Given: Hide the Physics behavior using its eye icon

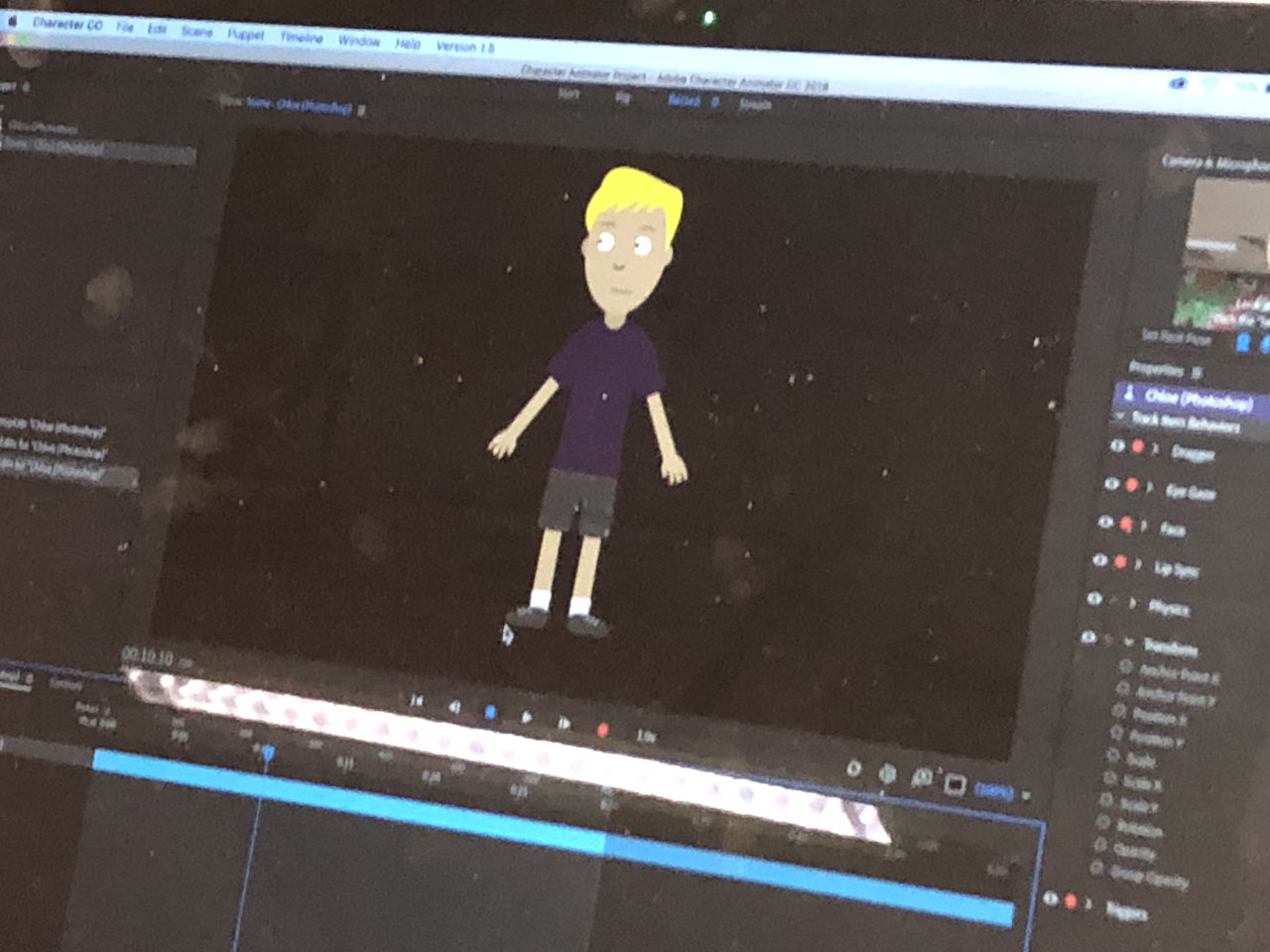Looking at the screenshot, I should (x=1094, y=599).
